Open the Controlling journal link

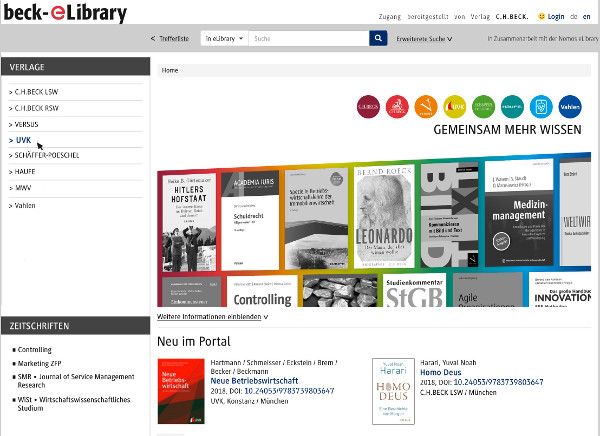34,349
